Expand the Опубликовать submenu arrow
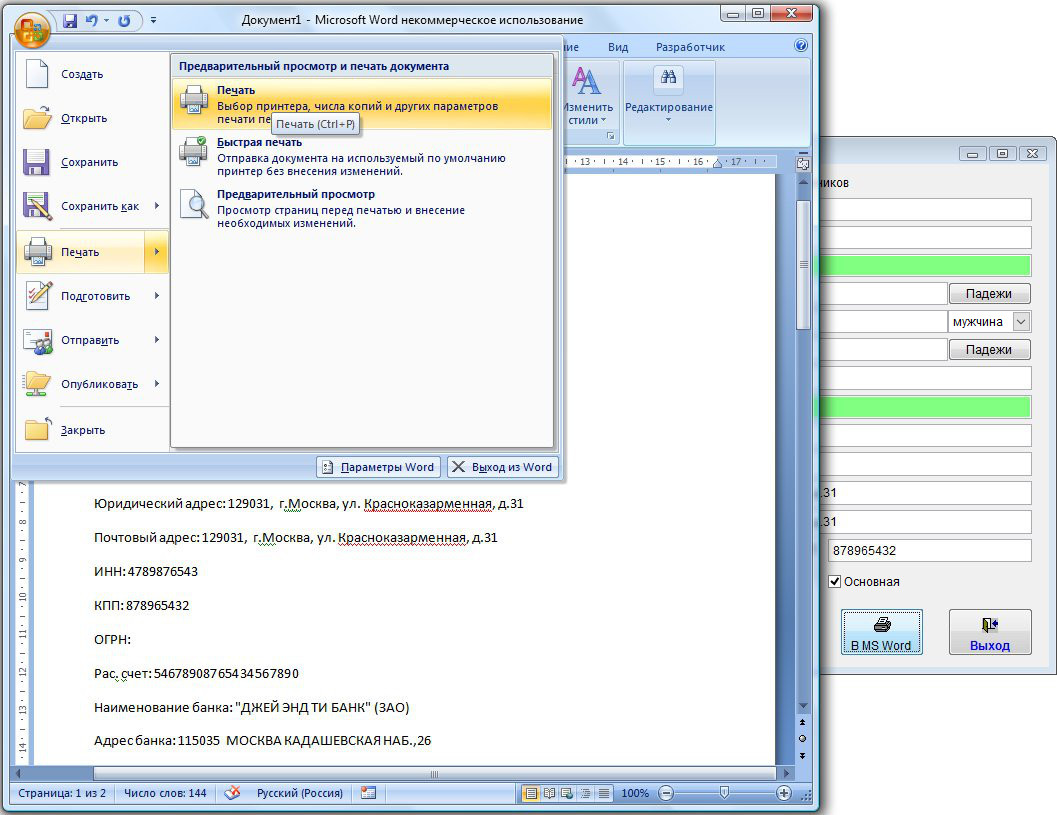The image size is (1057, 815). pos(156,384)
